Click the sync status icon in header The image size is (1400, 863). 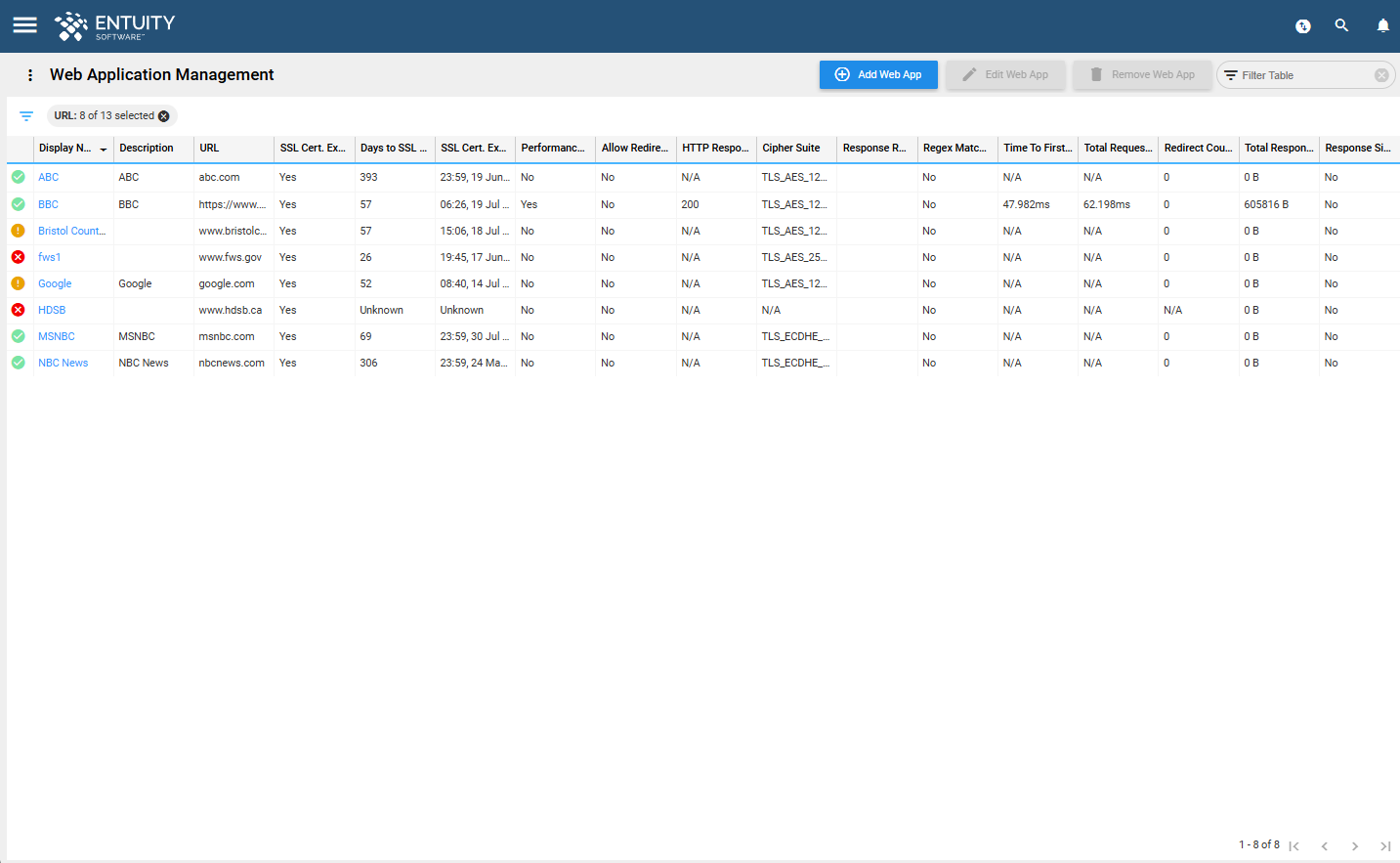pos(1302,26)
